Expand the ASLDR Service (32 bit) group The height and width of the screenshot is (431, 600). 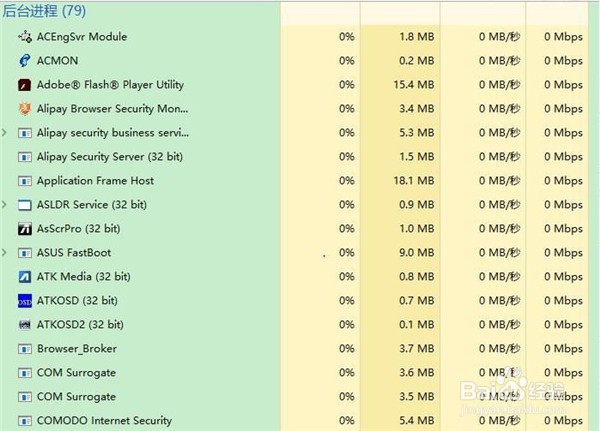click(5, 205)
